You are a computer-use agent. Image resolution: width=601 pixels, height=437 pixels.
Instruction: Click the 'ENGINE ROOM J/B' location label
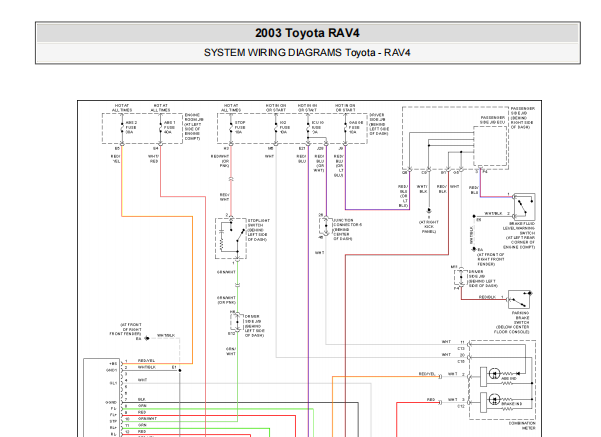194,126
